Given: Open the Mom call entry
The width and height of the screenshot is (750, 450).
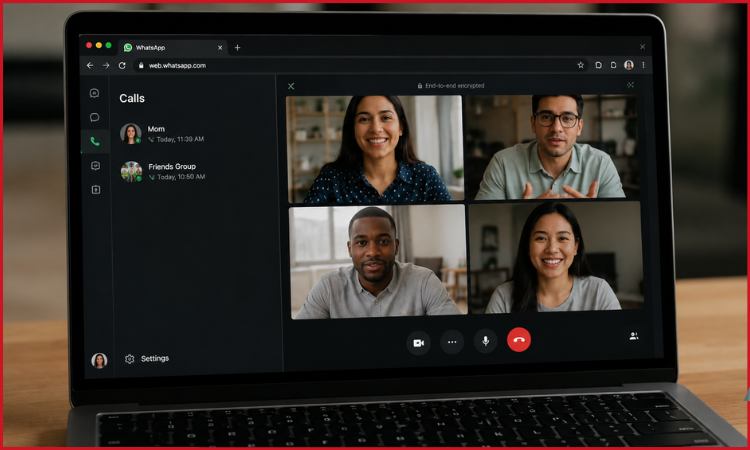Looking at the screenshot, I should pos(194,134).
